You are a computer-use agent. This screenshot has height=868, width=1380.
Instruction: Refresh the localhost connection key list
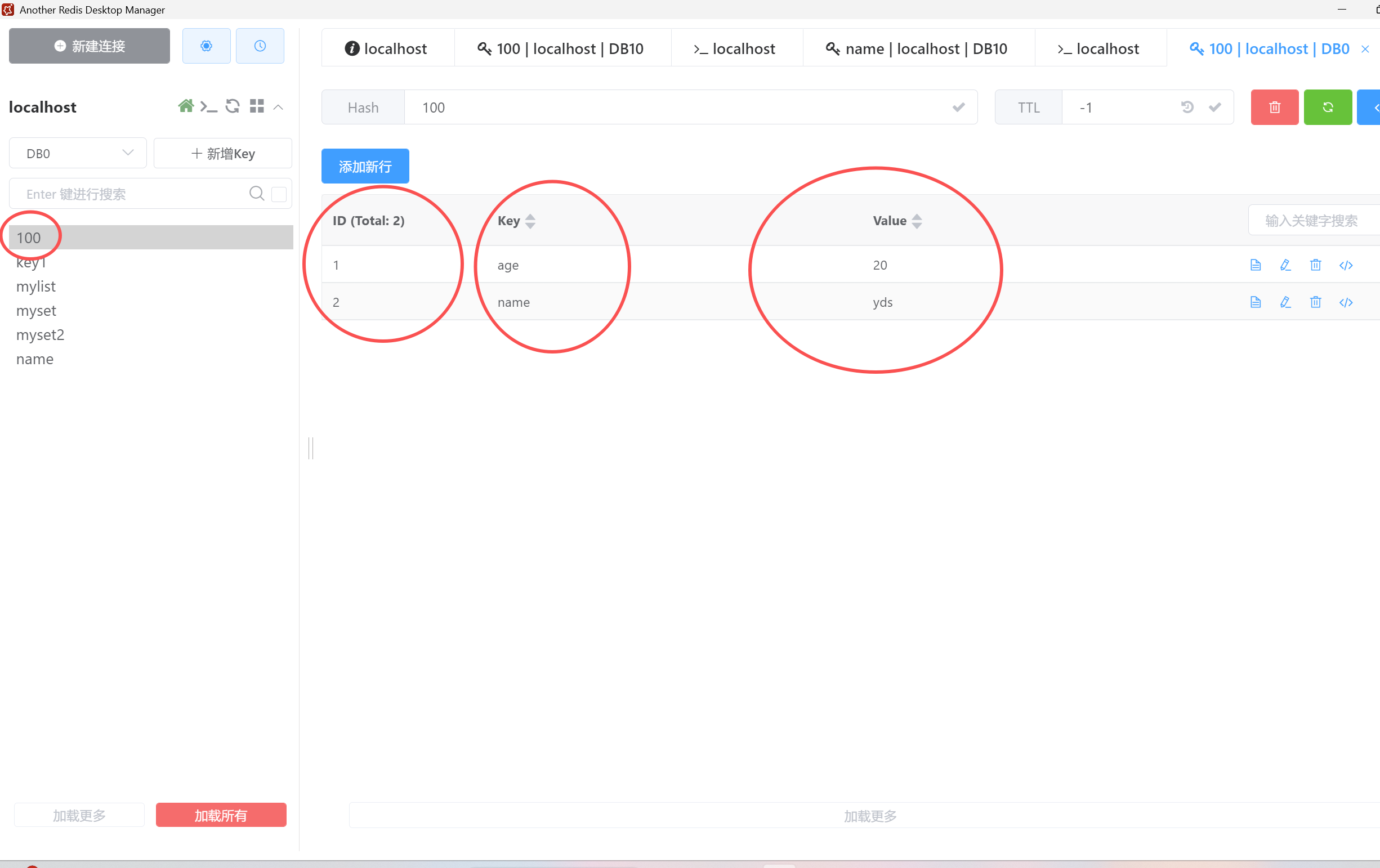(x=232, y=106)
